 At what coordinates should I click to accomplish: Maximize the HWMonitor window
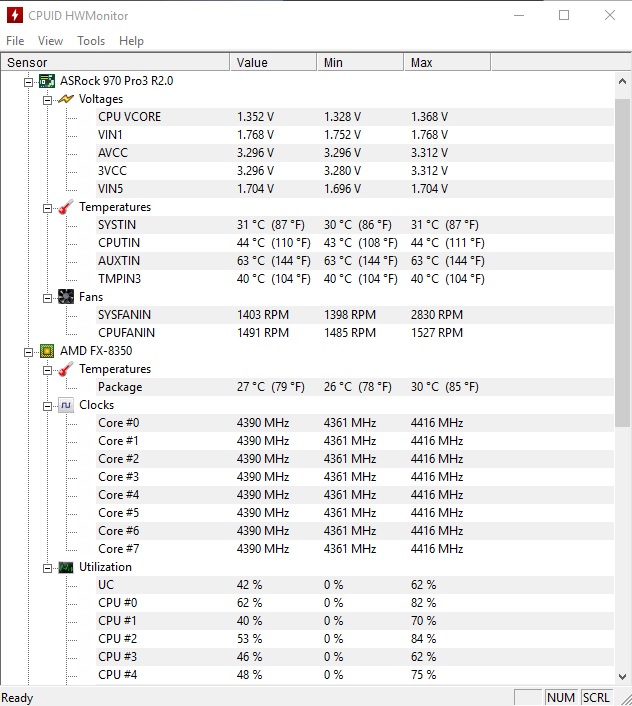pyautogui.click(x=564, y=15)
